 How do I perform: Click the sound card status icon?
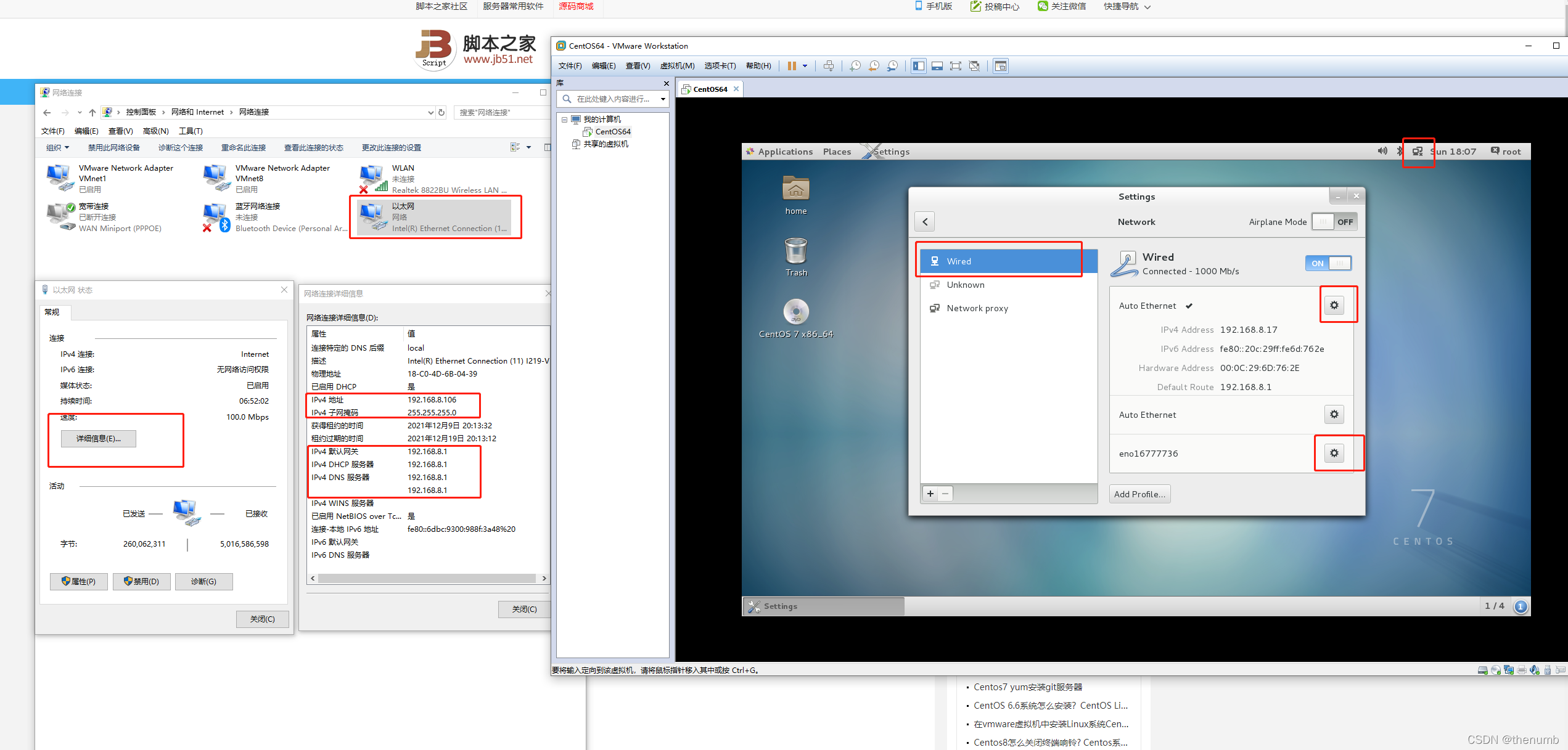click(1535, 670)
